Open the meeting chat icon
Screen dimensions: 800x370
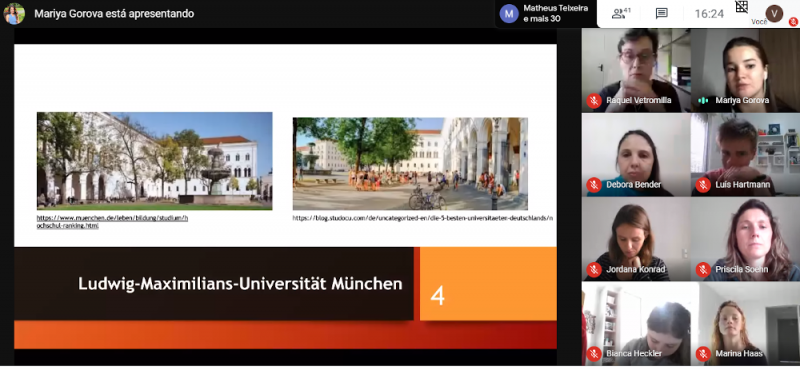point(662,14)
